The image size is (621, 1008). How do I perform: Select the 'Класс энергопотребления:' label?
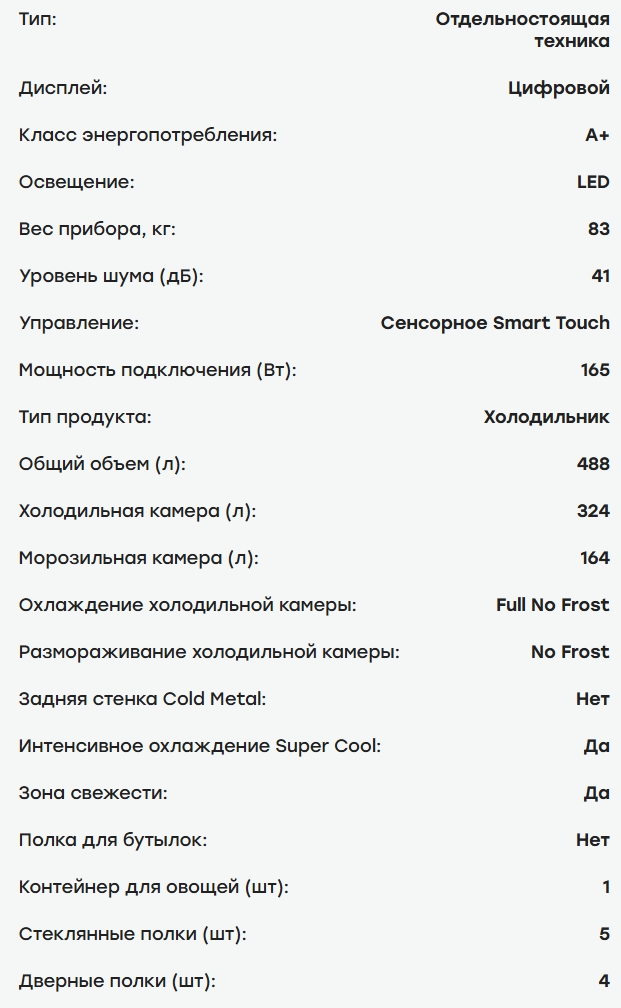pos(148,135)
